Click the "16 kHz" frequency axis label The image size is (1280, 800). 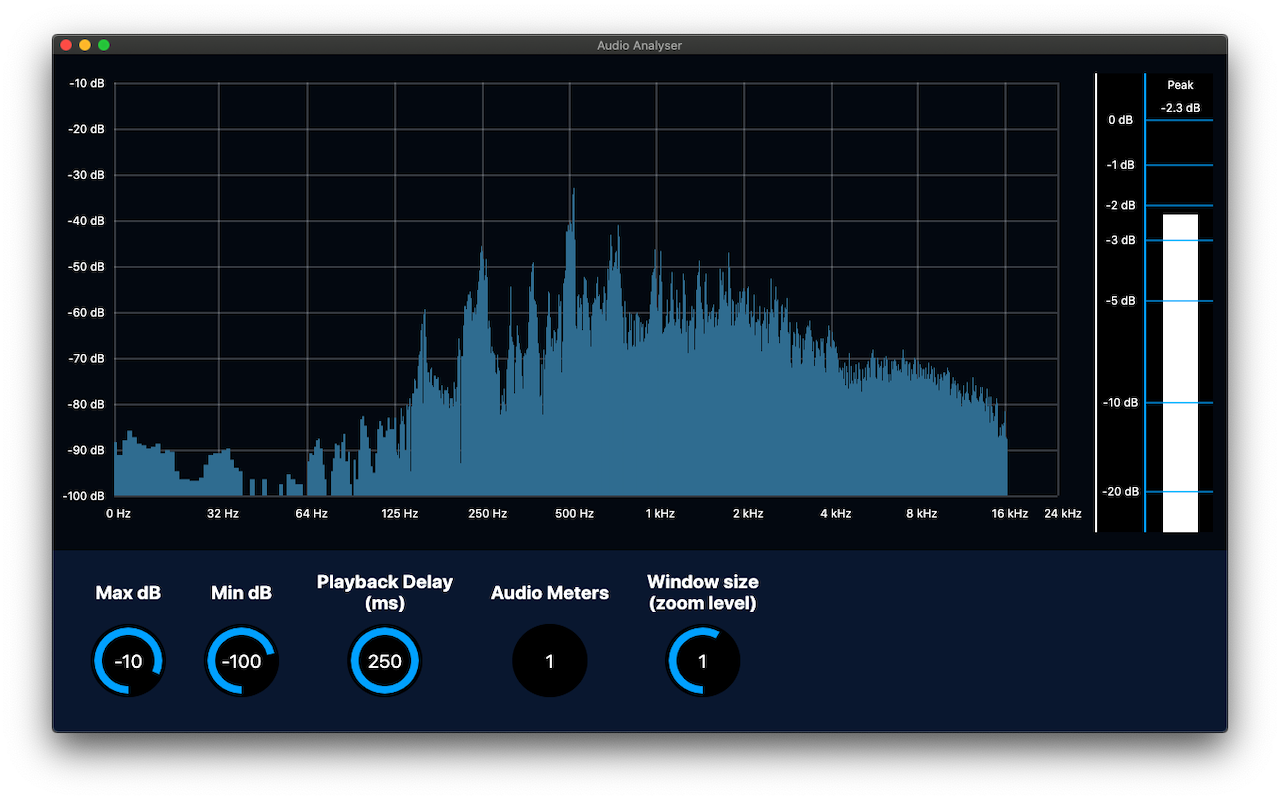pyautogui.click(x=1009, y=514)
